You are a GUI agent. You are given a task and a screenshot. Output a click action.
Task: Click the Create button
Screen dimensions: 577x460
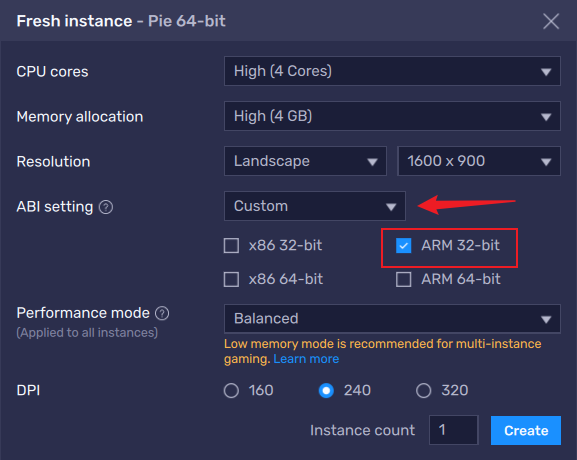pyautogui.click(x=526, y=431)
